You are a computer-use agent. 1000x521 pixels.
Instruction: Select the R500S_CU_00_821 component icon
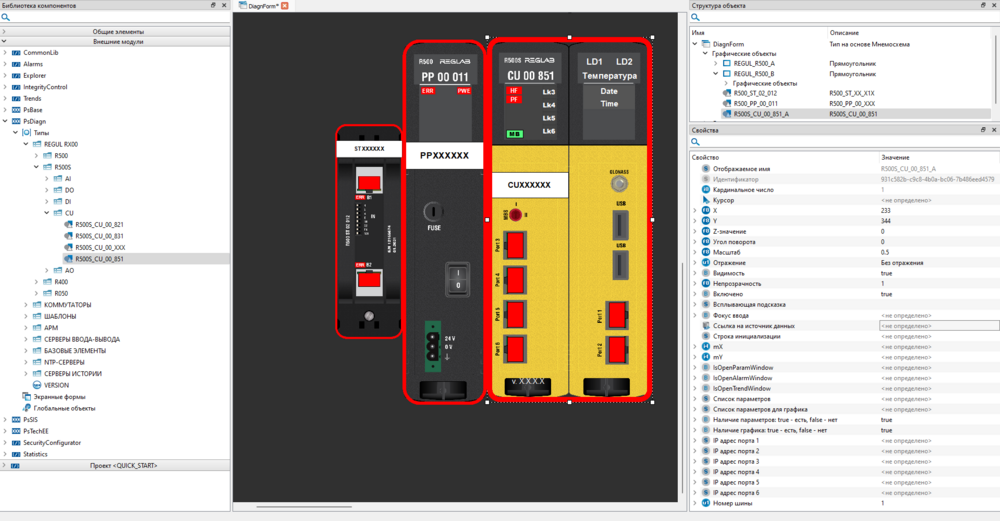tap(68, 225)
